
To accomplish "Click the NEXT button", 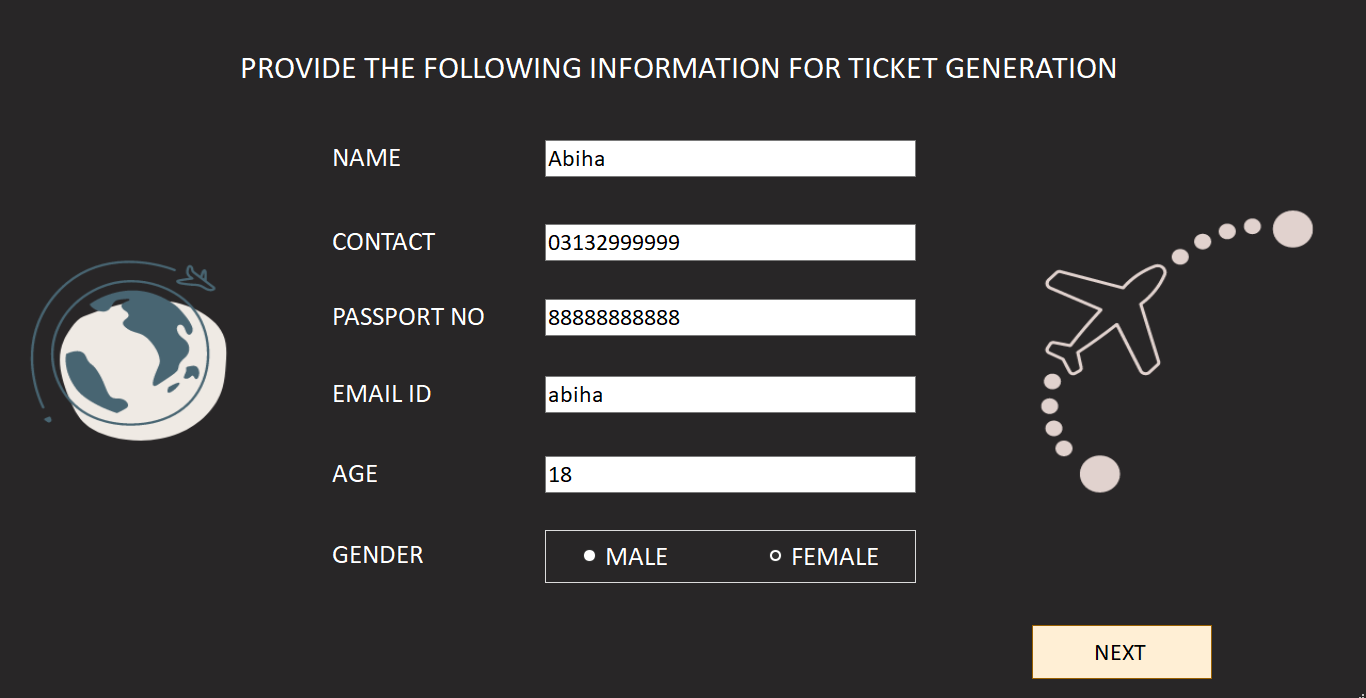I will pyautogui.click(x=1120, y=651).
